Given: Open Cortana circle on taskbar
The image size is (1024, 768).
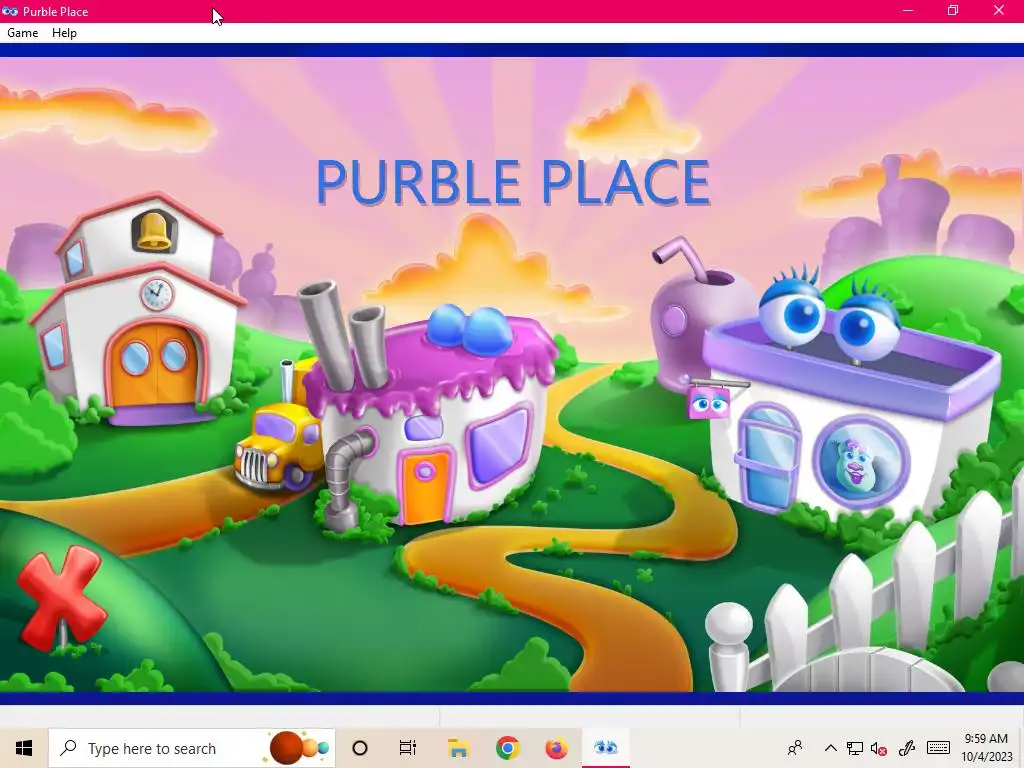Looking at the screenshot, I should click(360, 748).
